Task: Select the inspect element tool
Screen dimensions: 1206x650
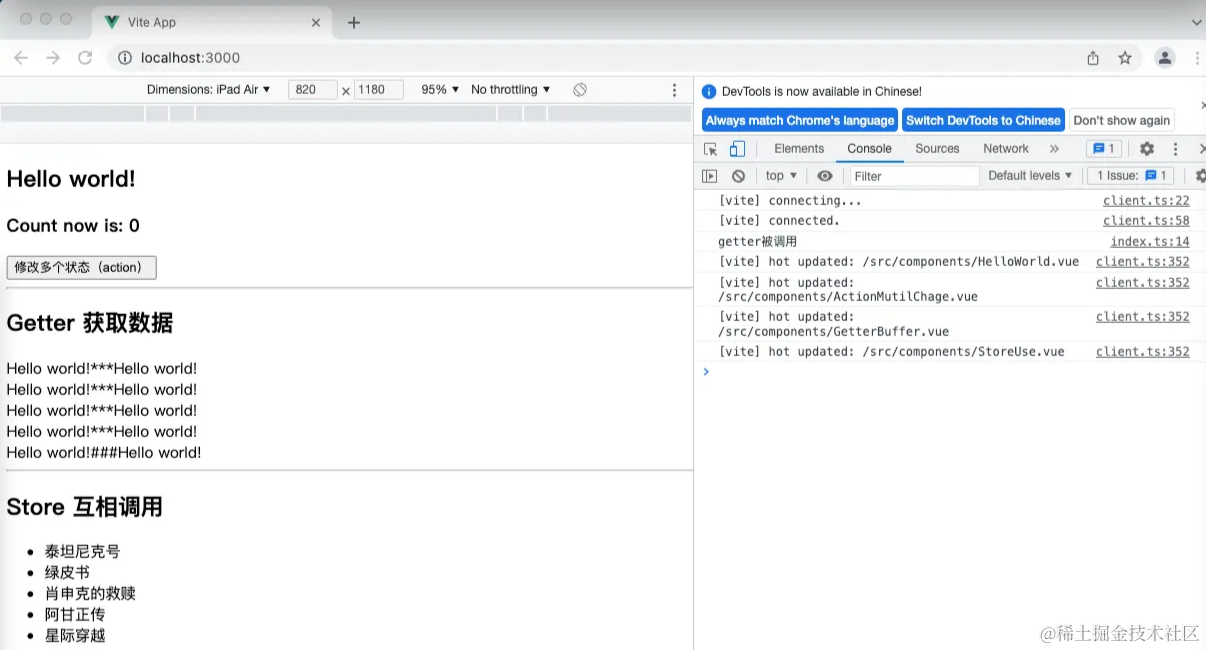Action: click(x=710, y=149)
